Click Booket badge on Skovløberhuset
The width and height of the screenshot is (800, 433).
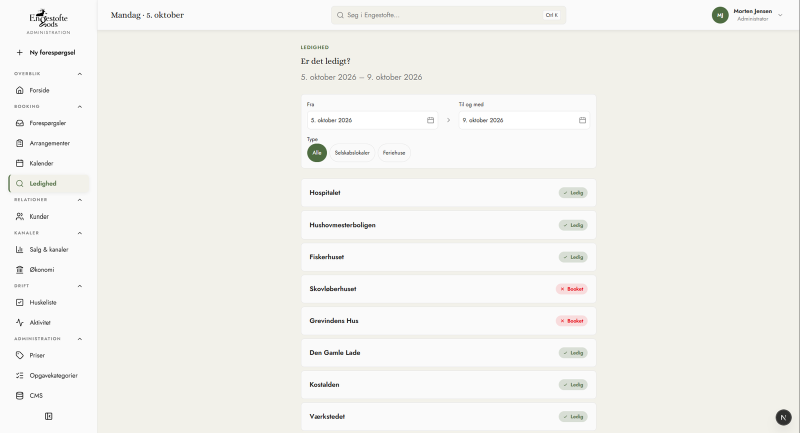pyautogui.click(x=571, y=289)
